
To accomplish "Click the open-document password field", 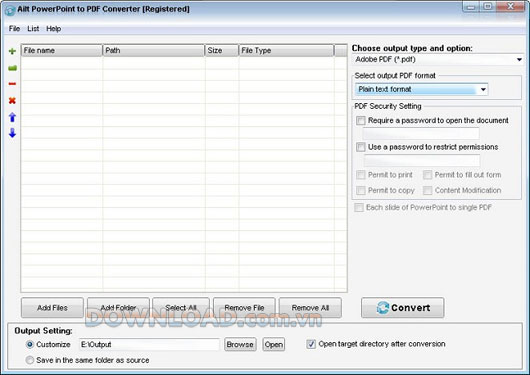I will pos(421,133).
